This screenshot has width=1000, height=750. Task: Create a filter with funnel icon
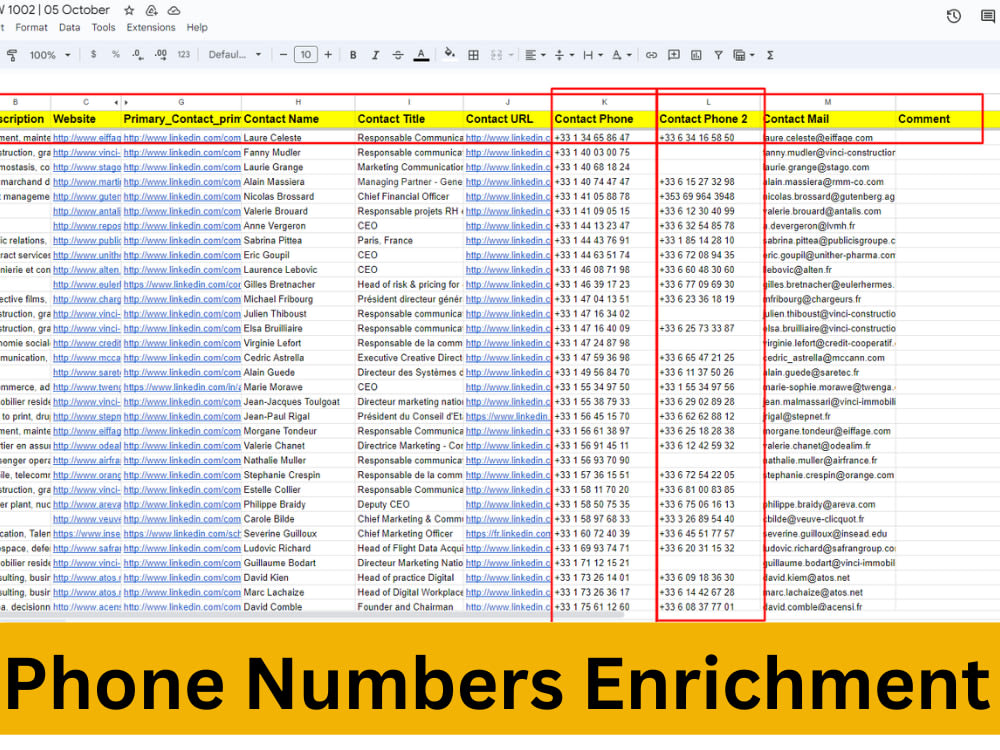pos(718,55)
